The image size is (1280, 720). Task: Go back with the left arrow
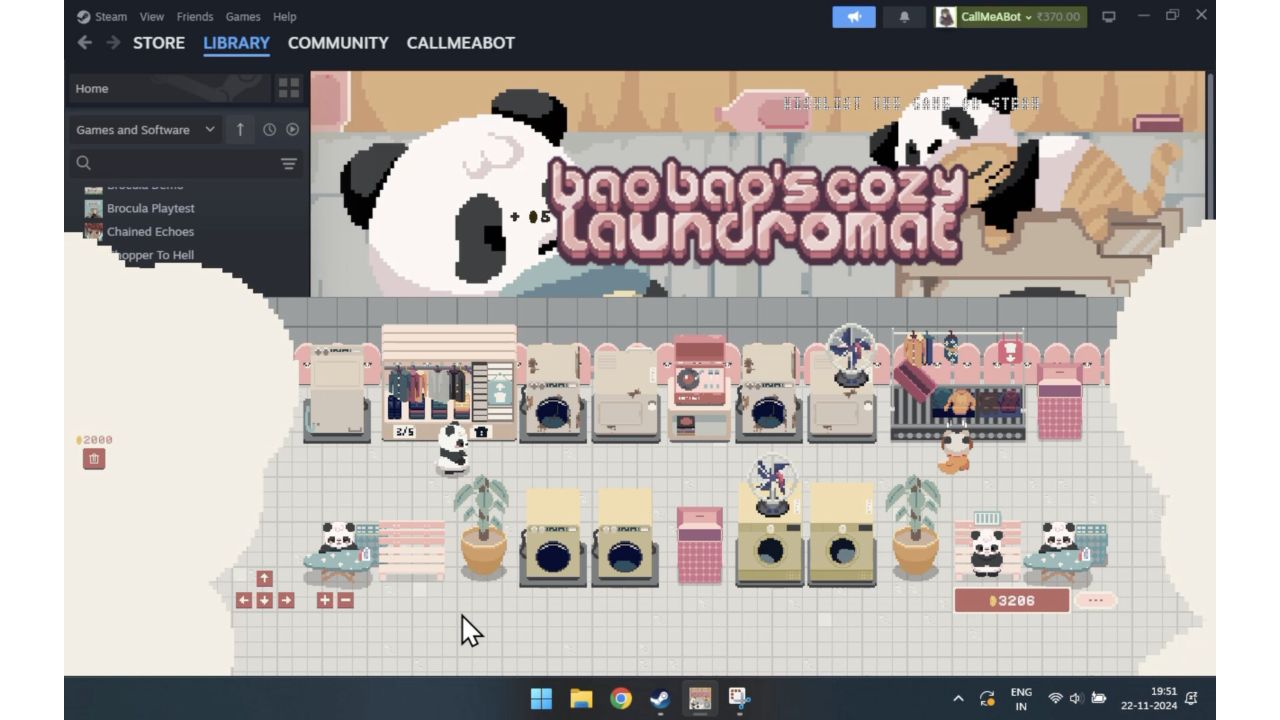[85, 43]
